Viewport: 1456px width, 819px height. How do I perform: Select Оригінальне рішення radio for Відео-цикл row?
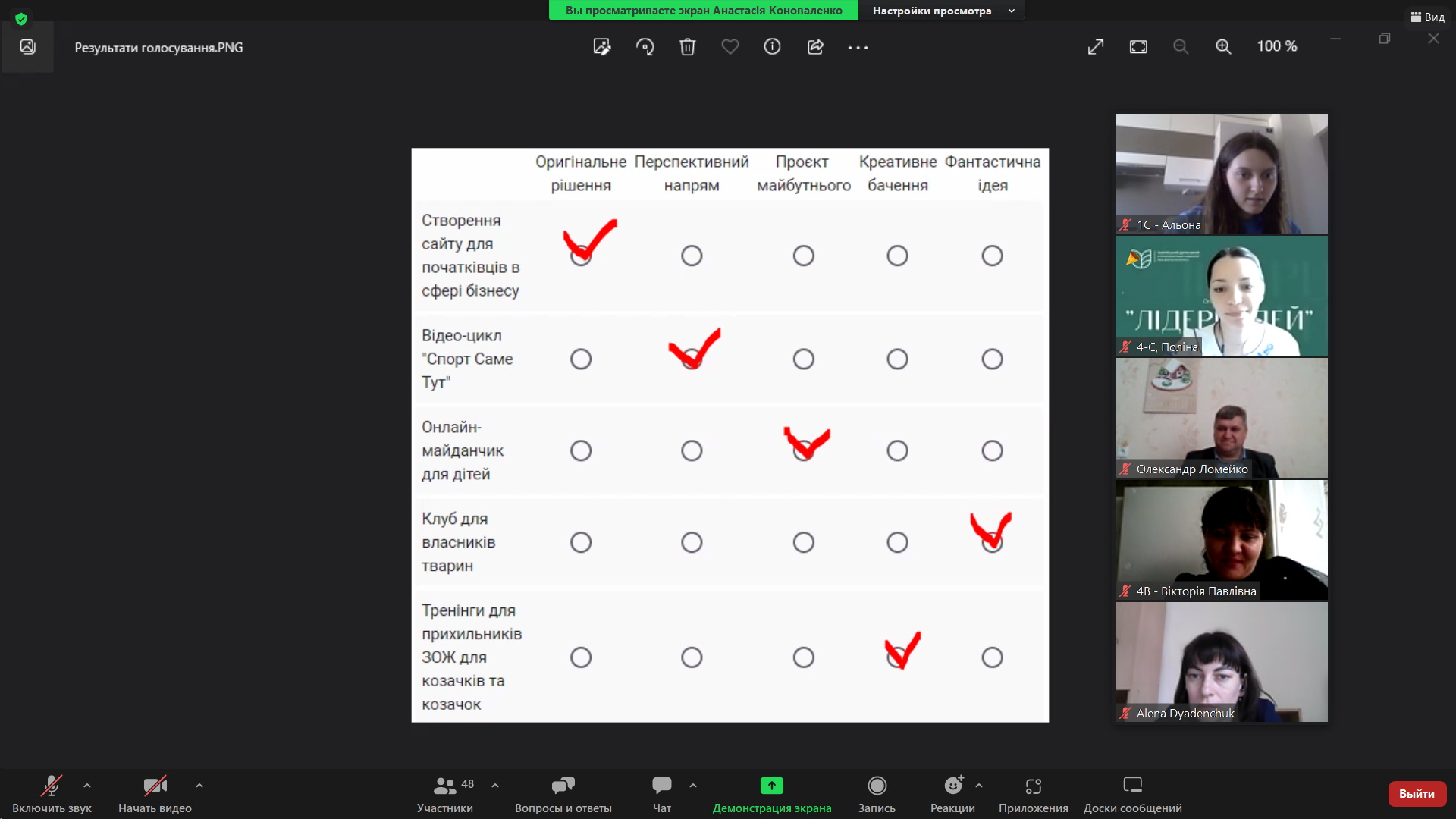click(581, 359)
